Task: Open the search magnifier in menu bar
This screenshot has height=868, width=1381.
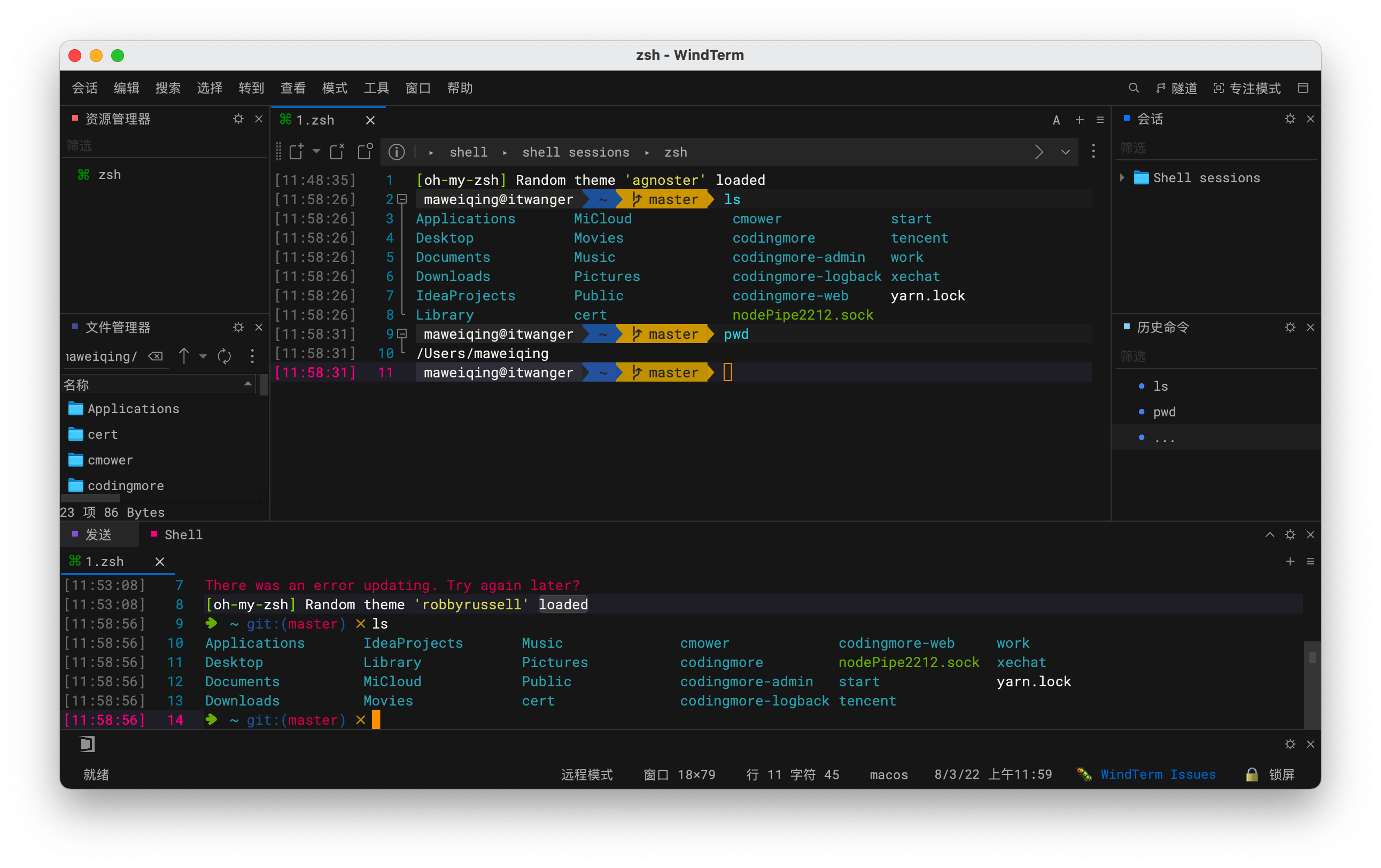Action: coord(1133,88)
